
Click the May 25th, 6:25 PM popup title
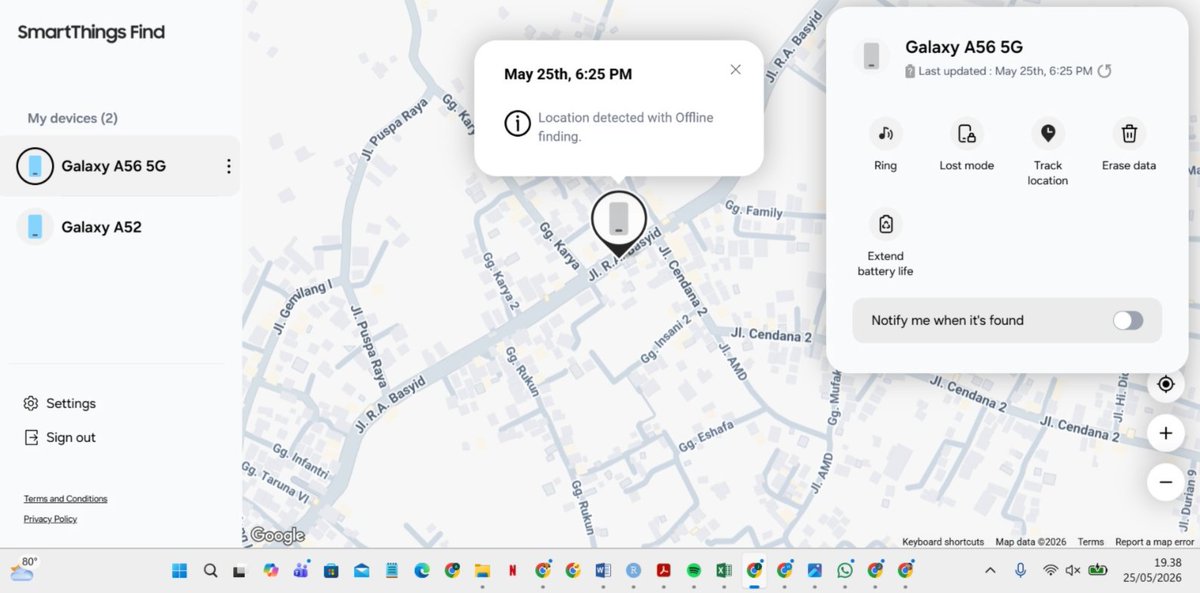tap(568, 74)
